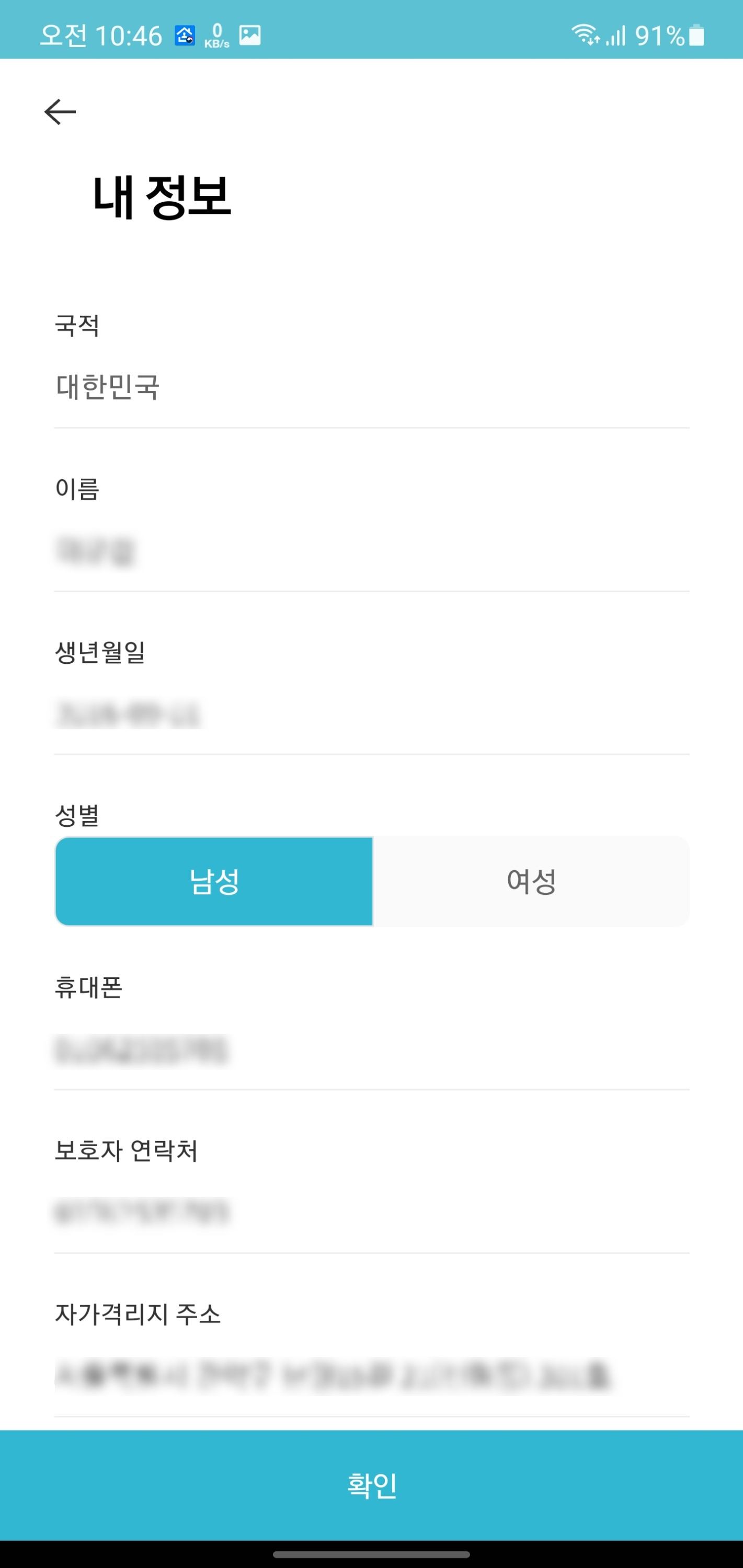Viewport: 743px width, 1568px height.
Task: Tap the 오전 10:46 clock
Action: (x=101, y=36)
